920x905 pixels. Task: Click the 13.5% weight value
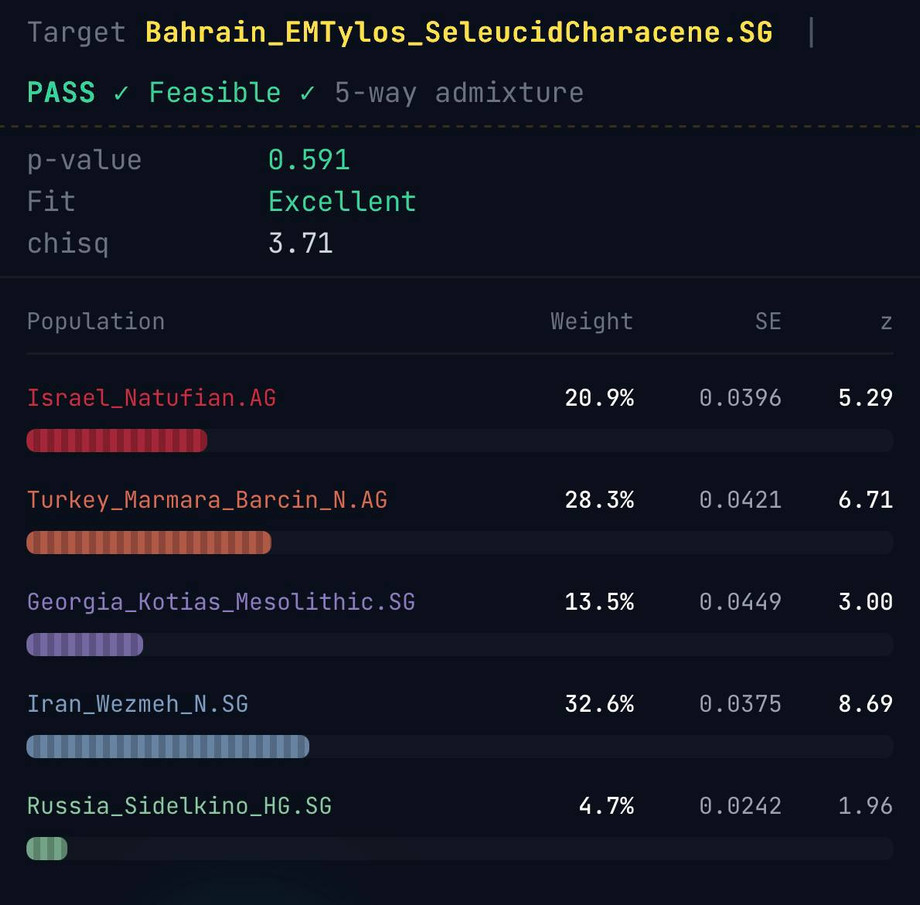[x=599, y=602]
